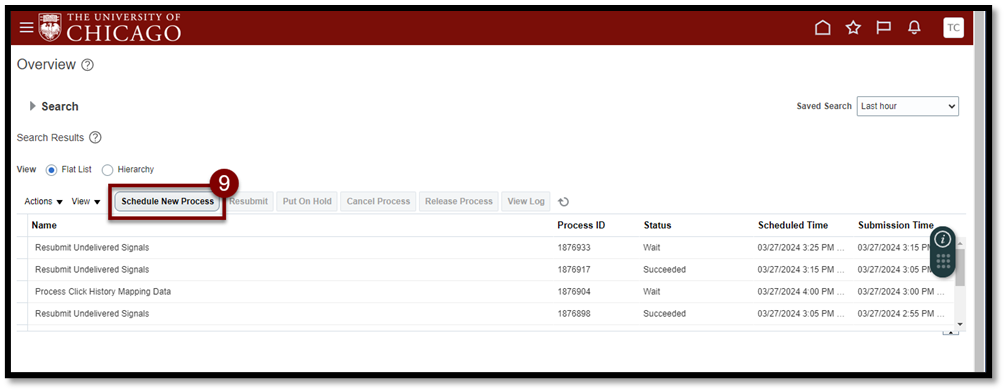This screenshot has height=391, width=1005.
Task: Go to the Home icon
Action: click(822, 28)
